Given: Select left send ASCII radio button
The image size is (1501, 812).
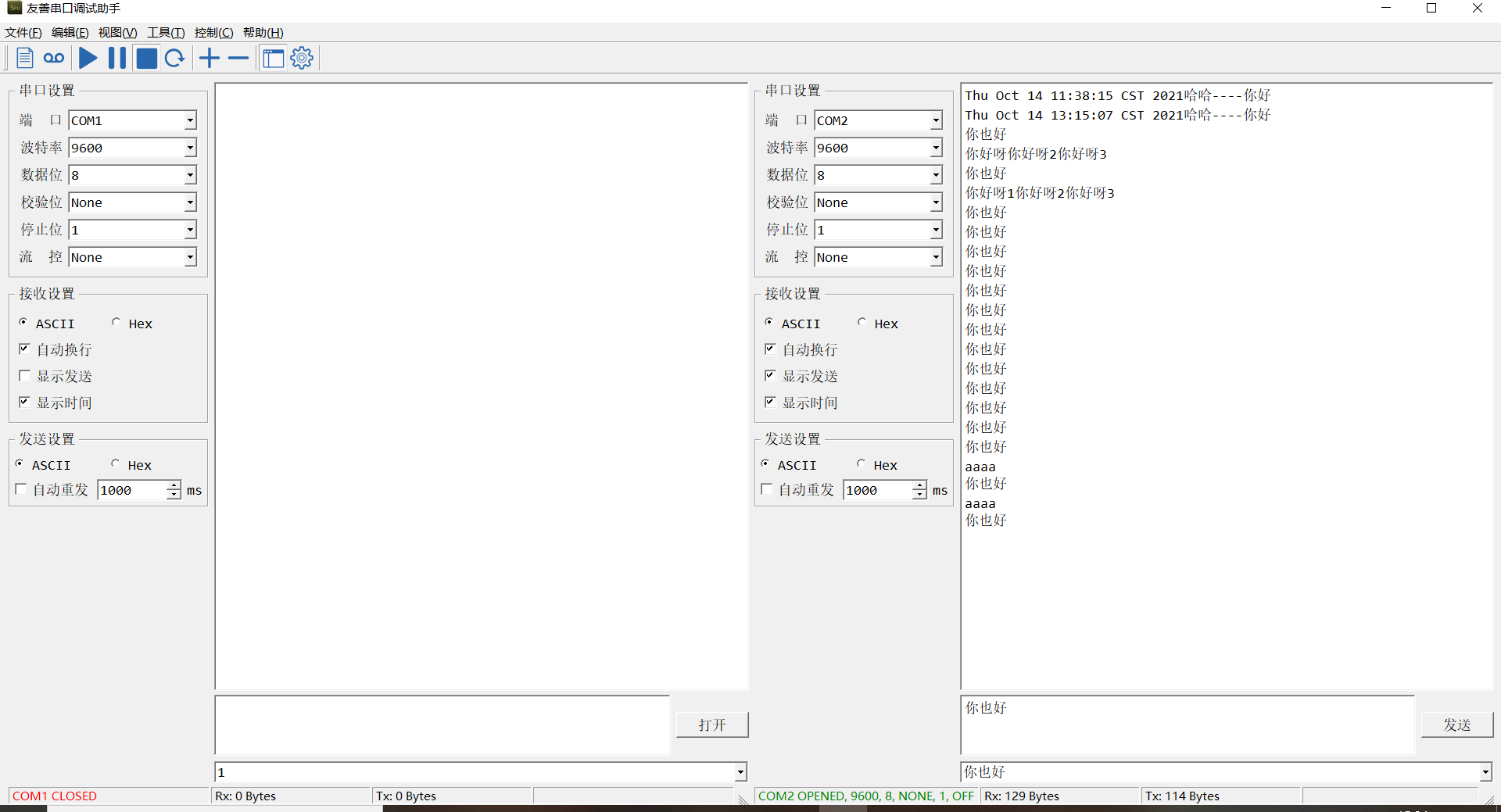Looking at the screenshot, I should (20, 463).
